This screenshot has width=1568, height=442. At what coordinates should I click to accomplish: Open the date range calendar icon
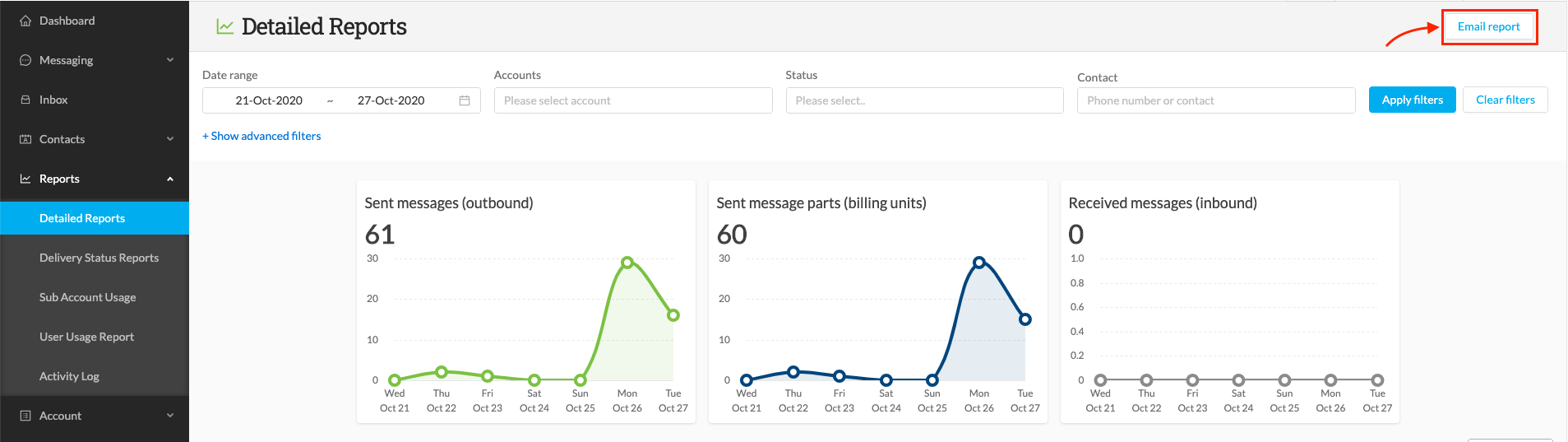pos(465,100)
